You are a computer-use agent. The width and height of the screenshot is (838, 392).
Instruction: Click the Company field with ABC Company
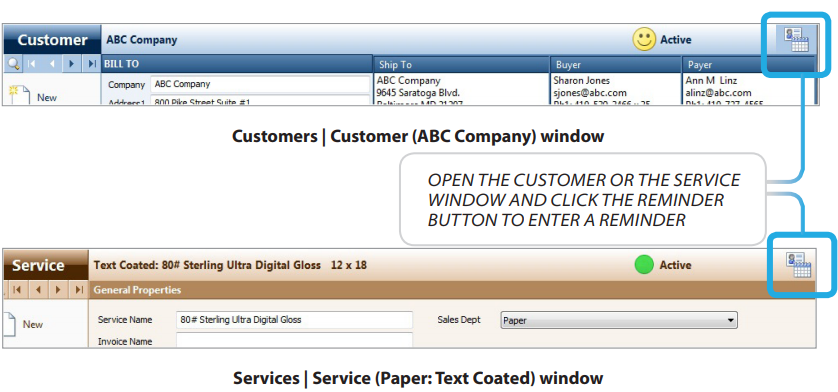(x=260, y=84)
